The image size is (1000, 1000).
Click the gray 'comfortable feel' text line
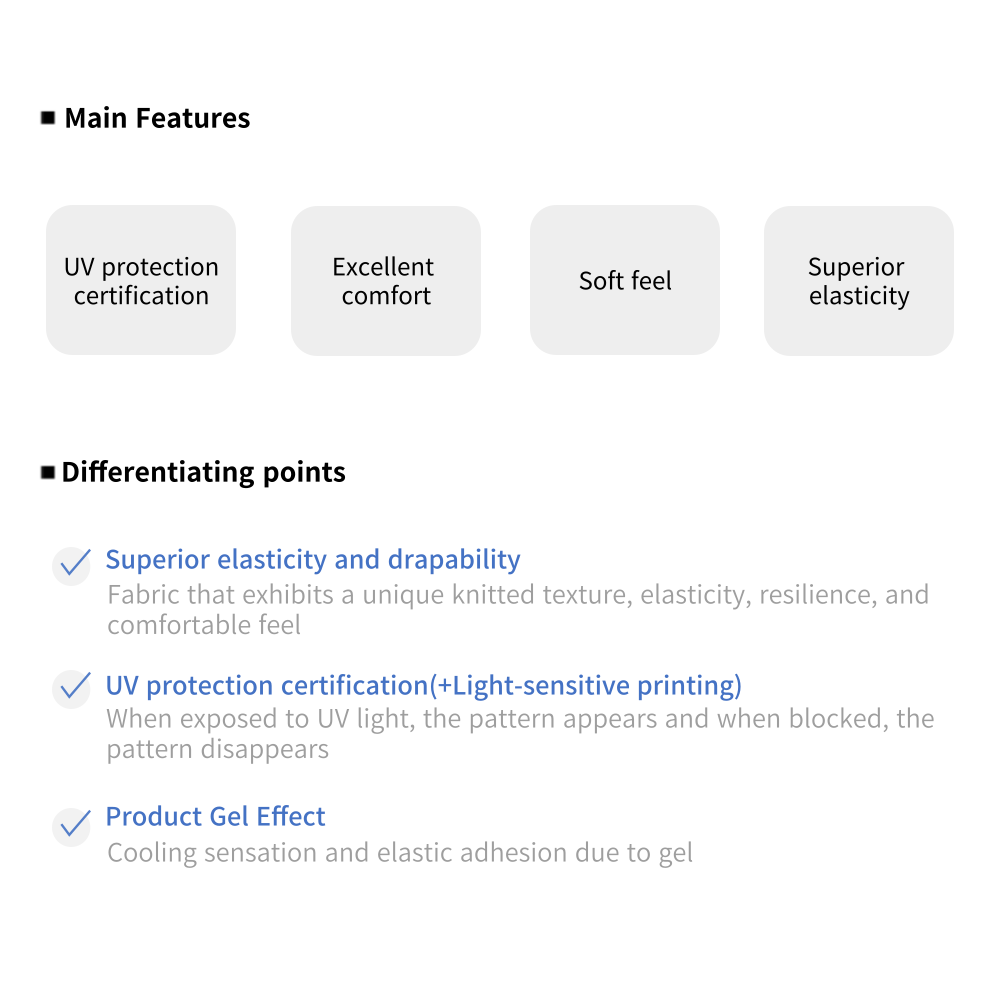pyautogui.click(x=204, y=625)
